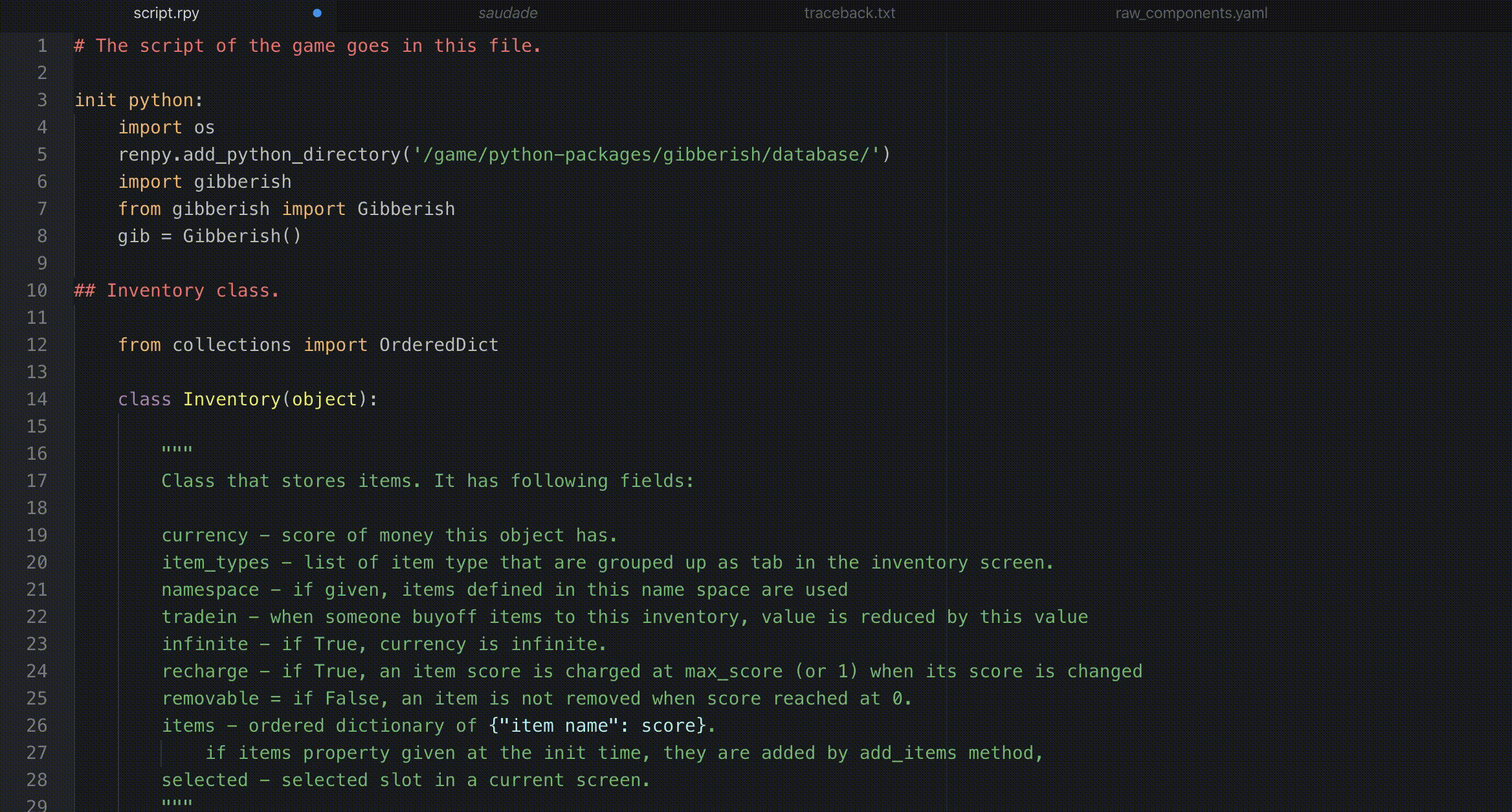Open the traceback.txt tab

point(849,13)
